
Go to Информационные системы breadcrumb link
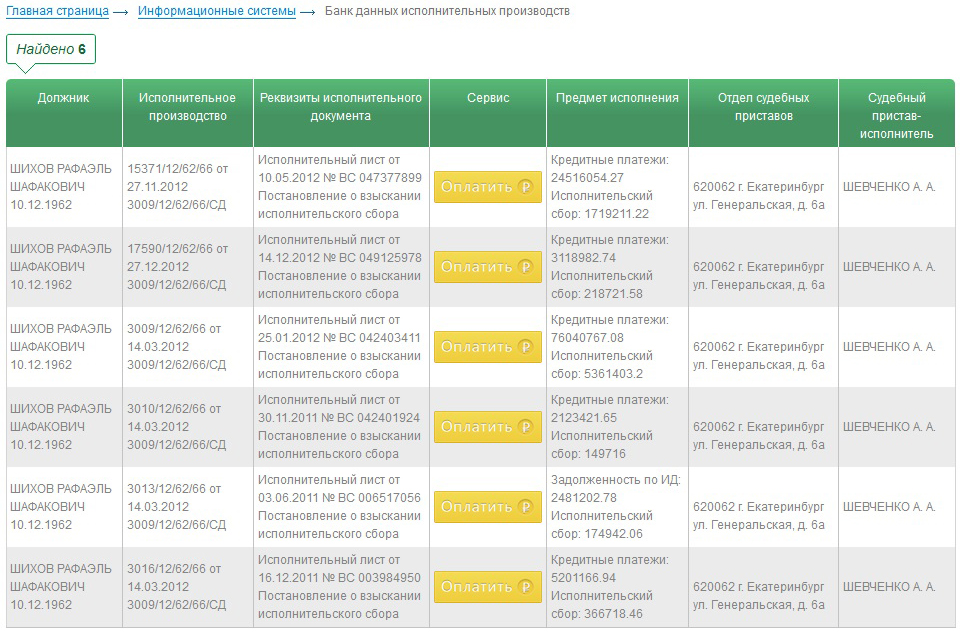coord(217,11)
